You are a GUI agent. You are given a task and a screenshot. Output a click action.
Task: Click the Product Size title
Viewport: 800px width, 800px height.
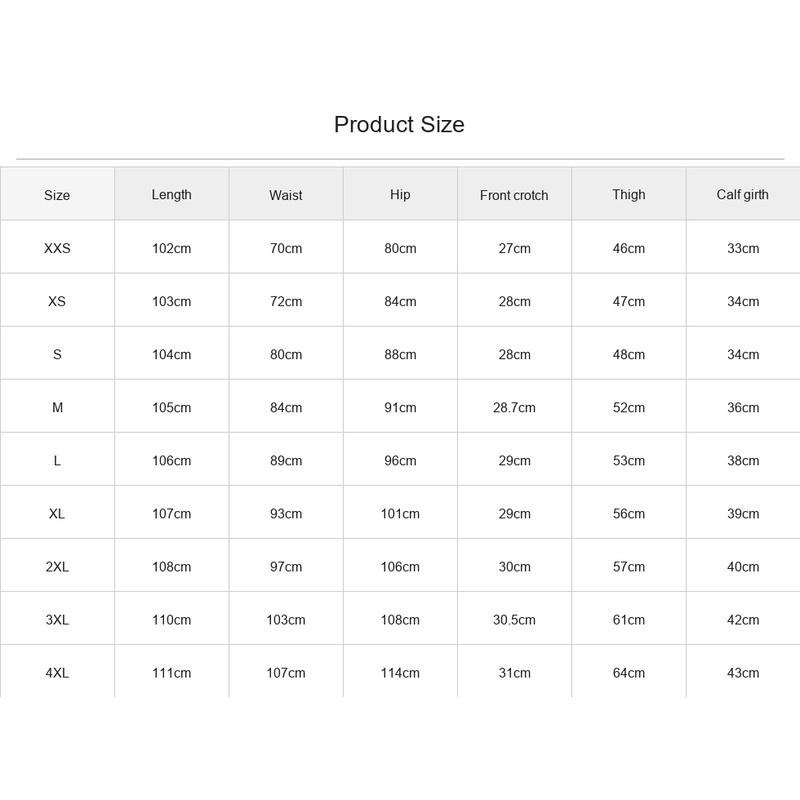pos(399,124)
